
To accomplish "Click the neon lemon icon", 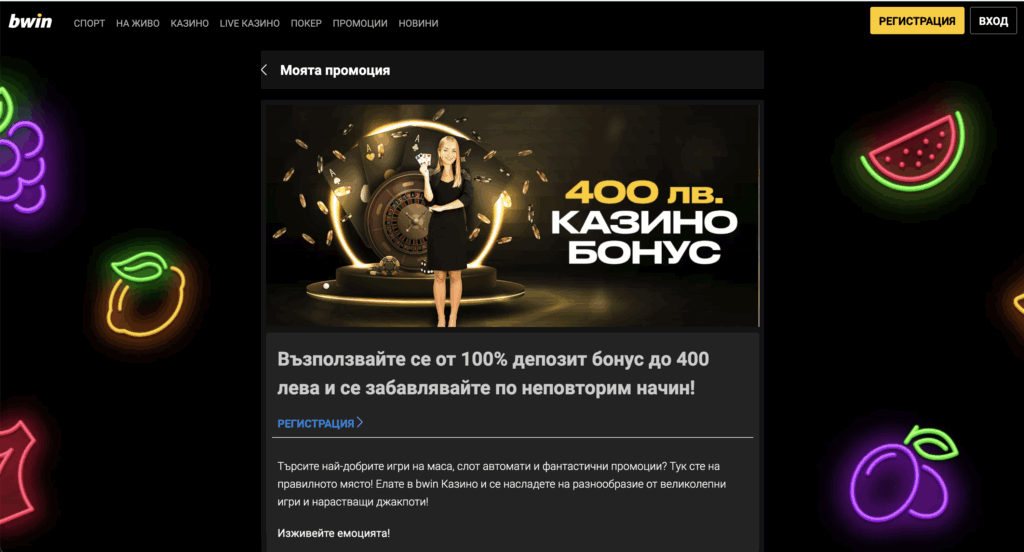I will click(x=147, y=294).
